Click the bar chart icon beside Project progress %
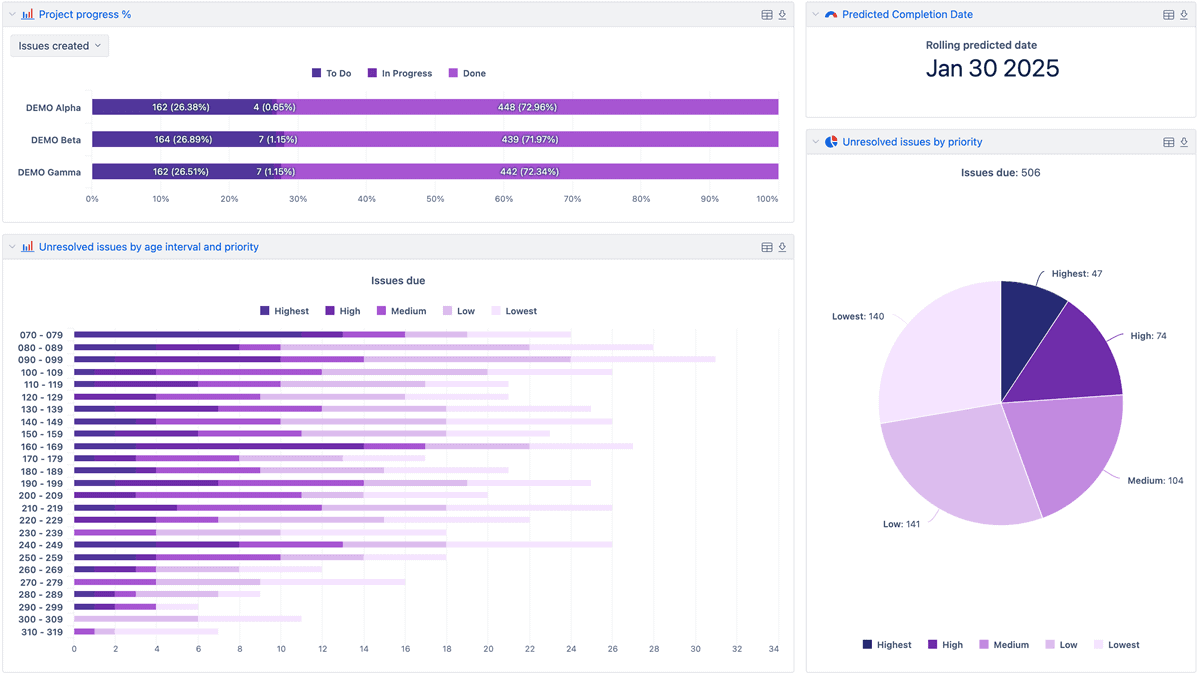 (x=28, y=15)
